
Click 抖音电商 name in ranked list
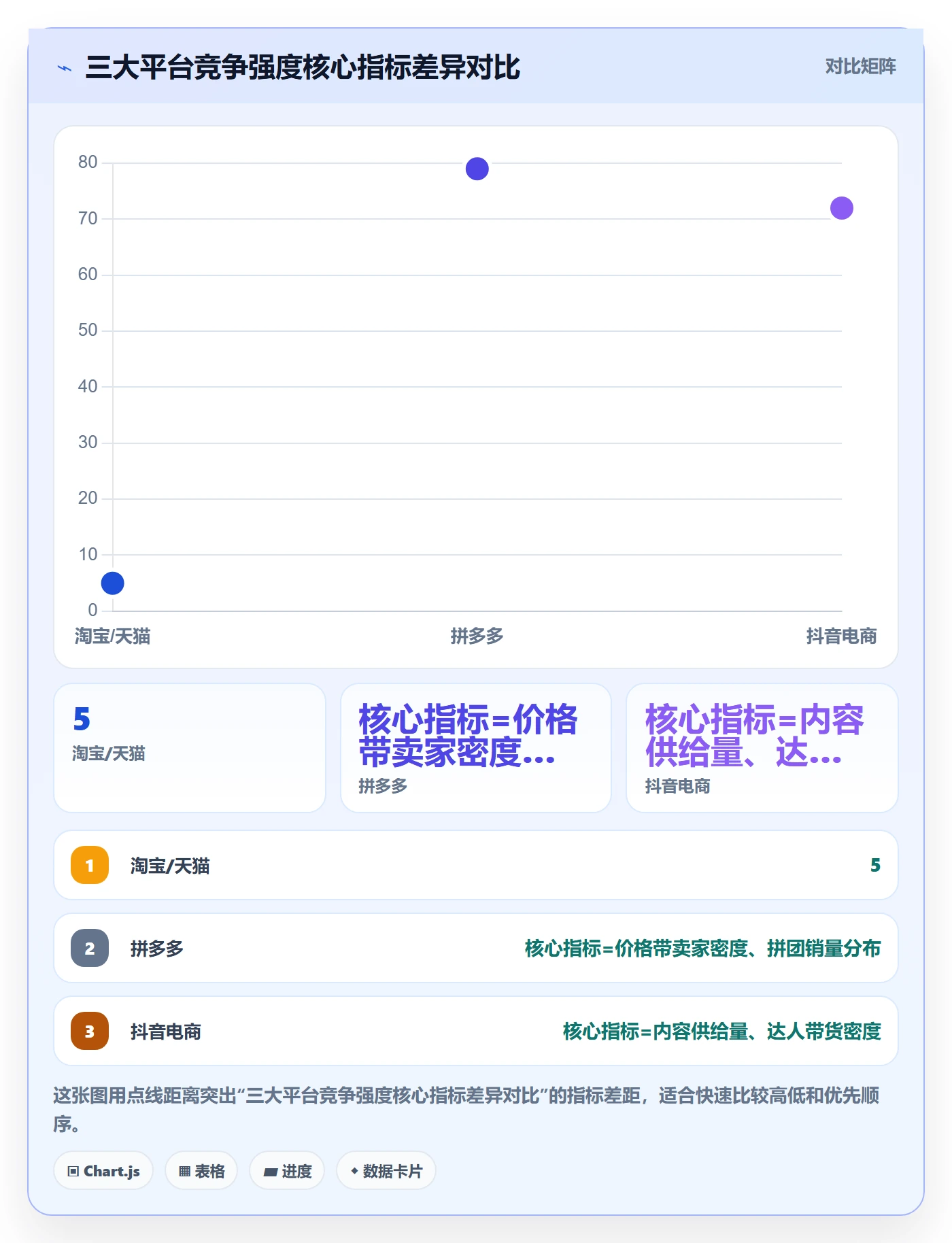166,1032
